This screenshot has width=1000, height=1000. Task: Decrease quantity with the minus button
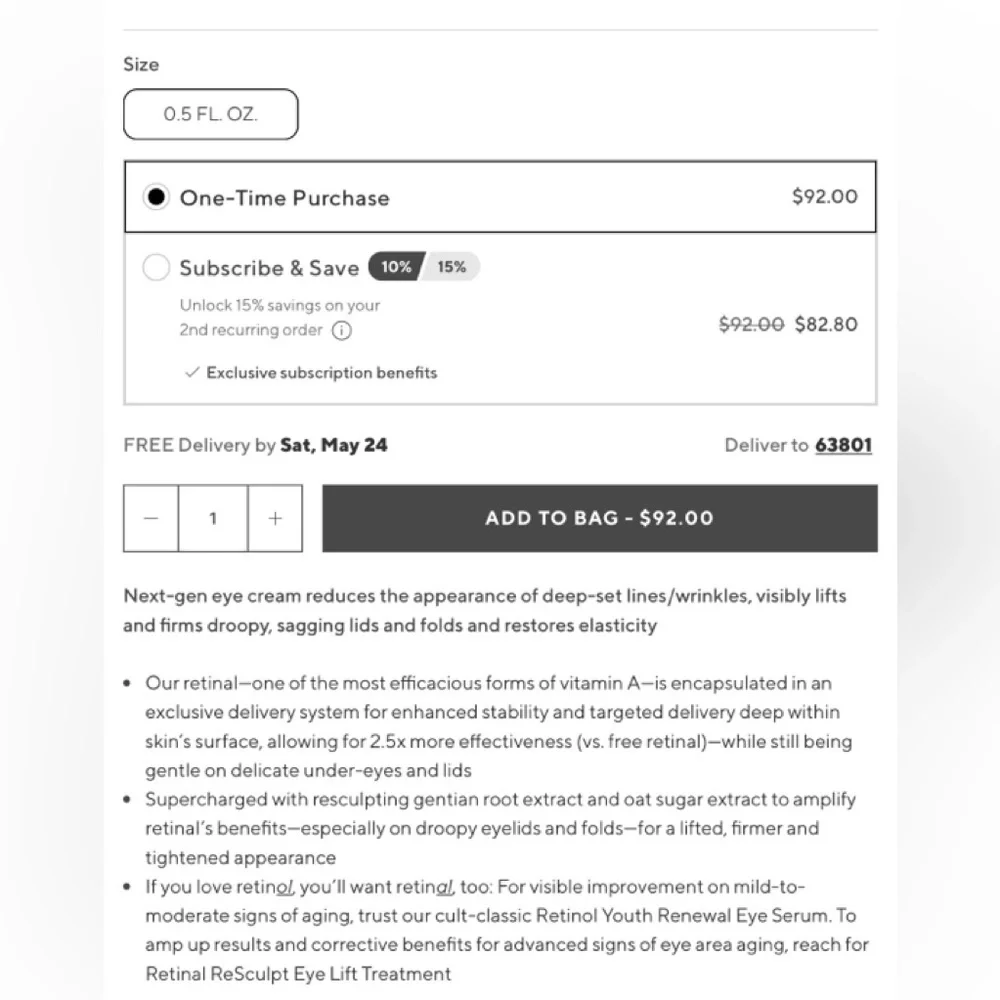pyautogui.click(x=151, y=518)
